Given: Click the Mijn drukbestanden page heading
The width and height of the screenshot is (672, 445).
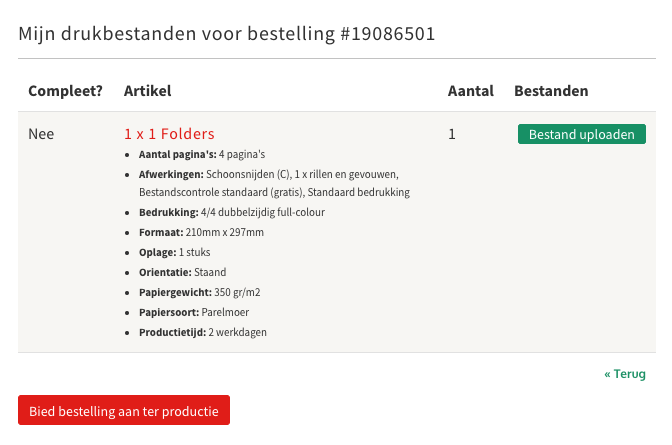Looking at the screenshot, I should (227, 34).
